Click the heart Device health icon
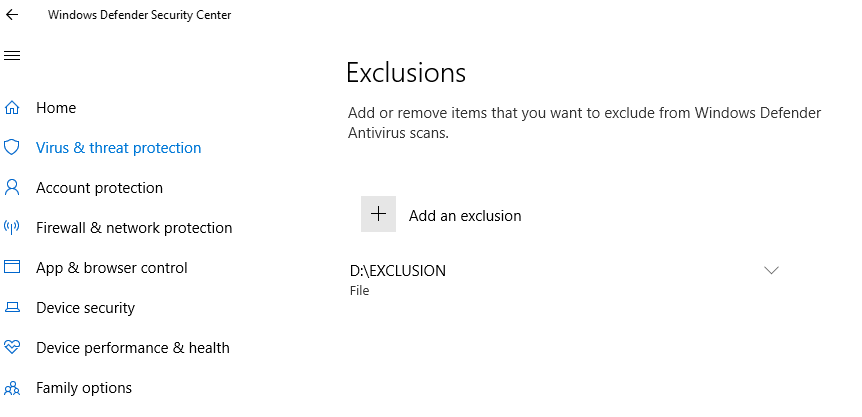This screenshot has width=862, height=417. [x=13, y=347]
